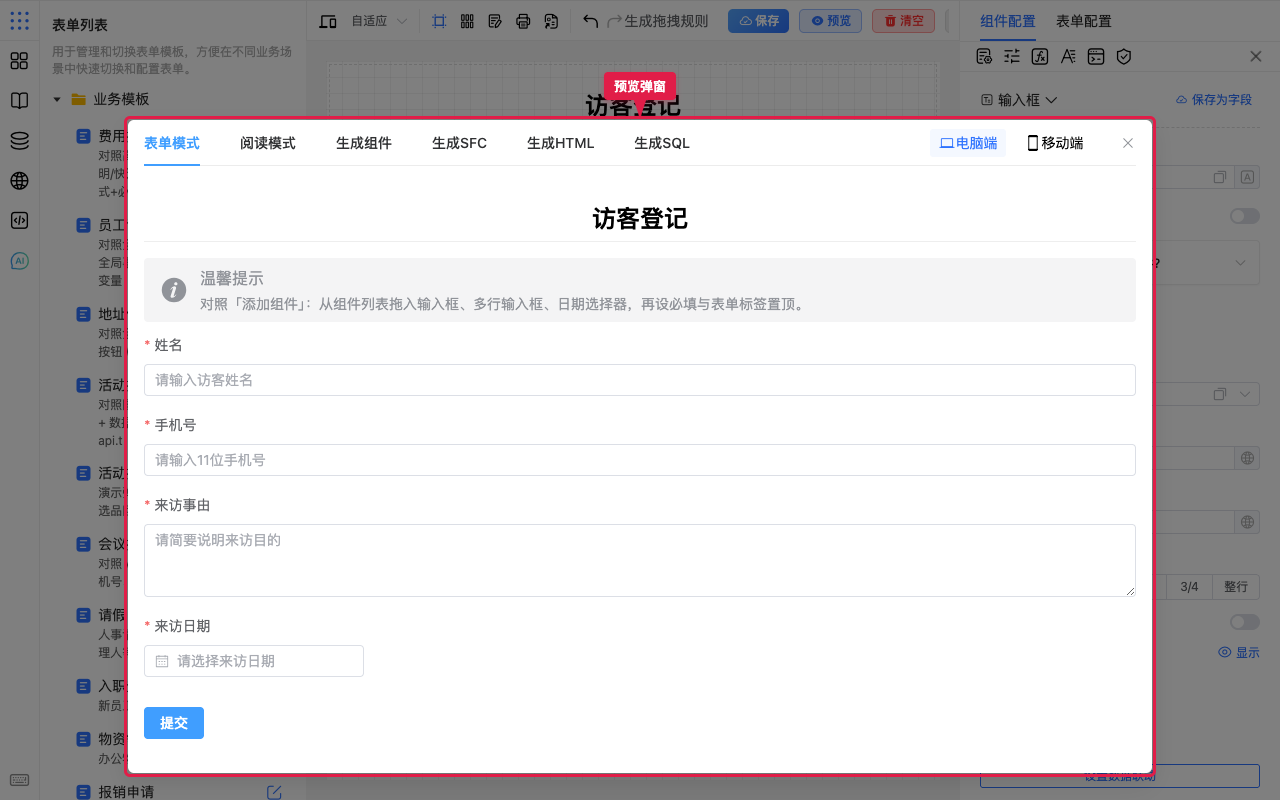
Task: Click the 显示 eye visibility toggle
Action: click(1239, 652)
